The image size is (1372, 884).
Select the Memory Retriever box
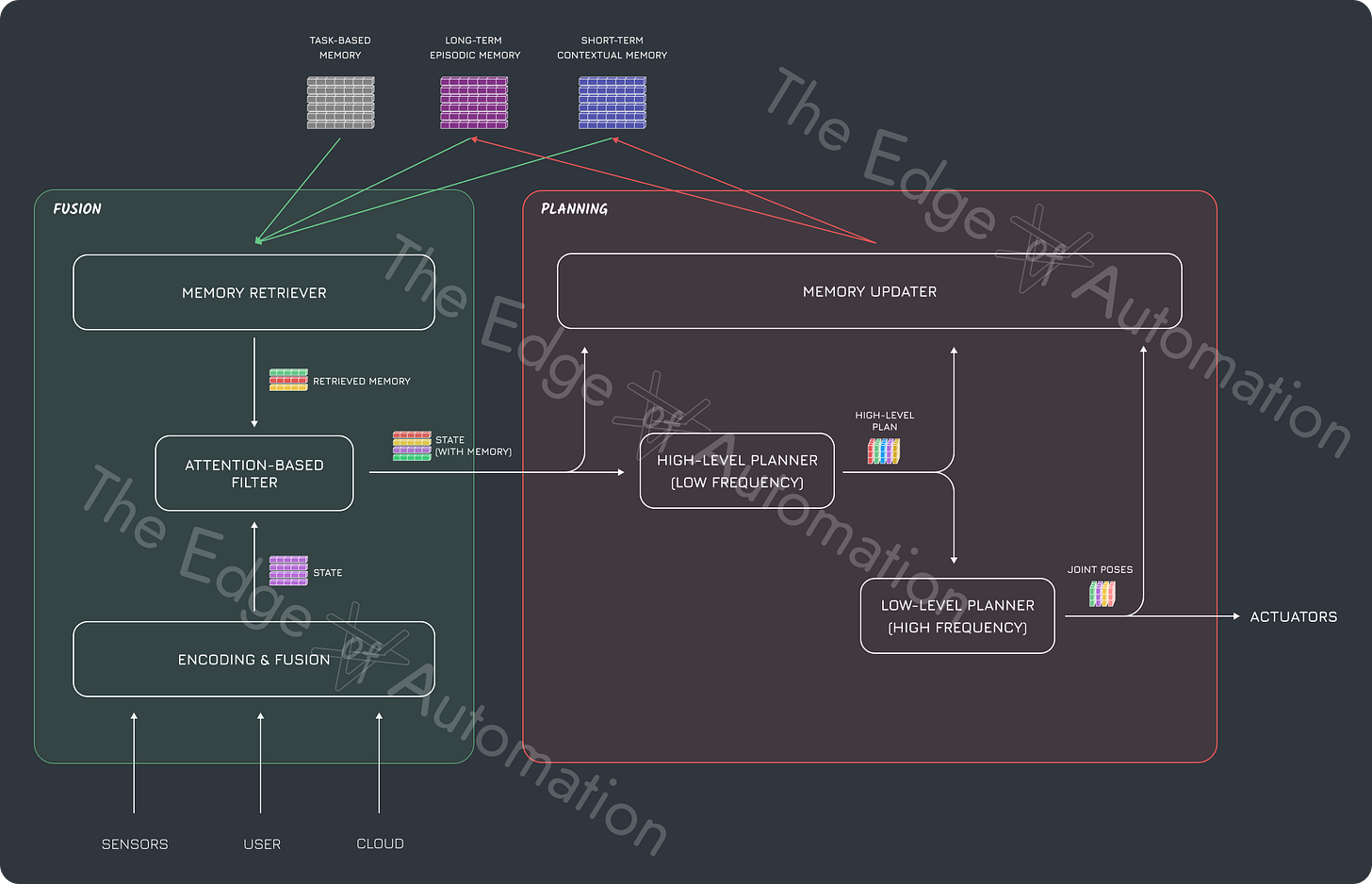254,292
